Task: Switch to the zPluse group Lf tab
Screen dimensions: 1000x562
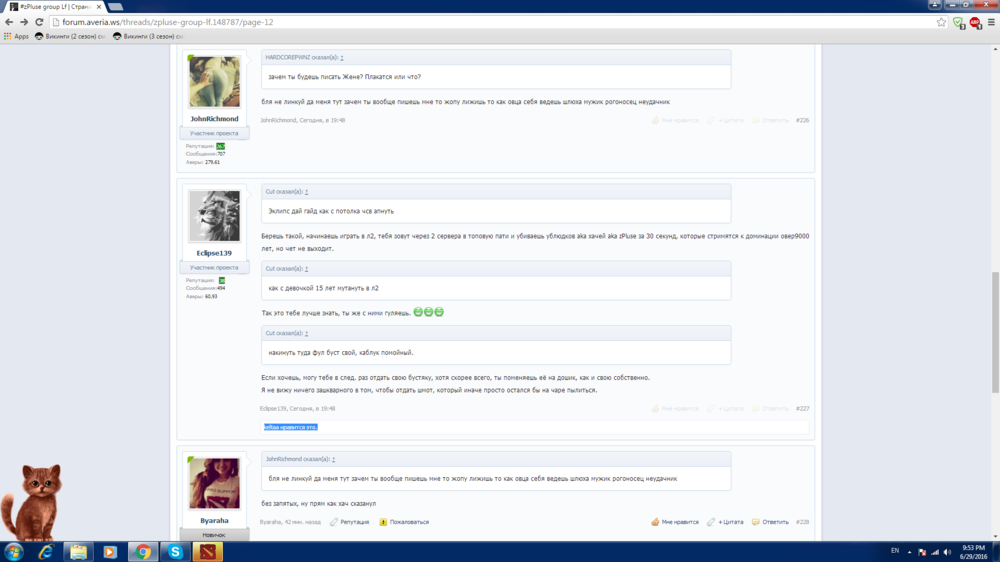Action: click(x=48, y=6)
